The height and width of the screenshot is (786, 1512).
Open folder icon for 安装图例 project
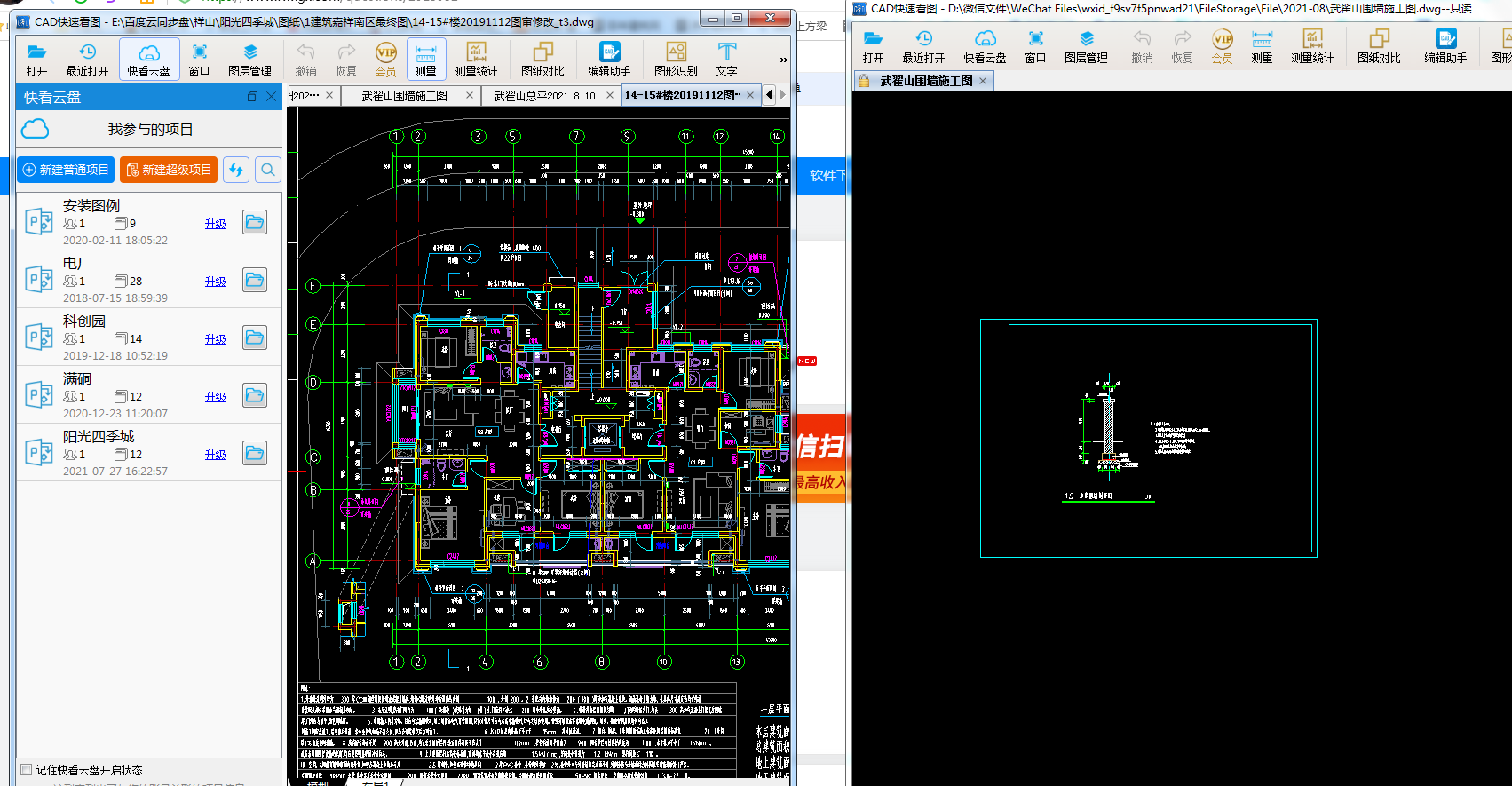click(255, 222)
